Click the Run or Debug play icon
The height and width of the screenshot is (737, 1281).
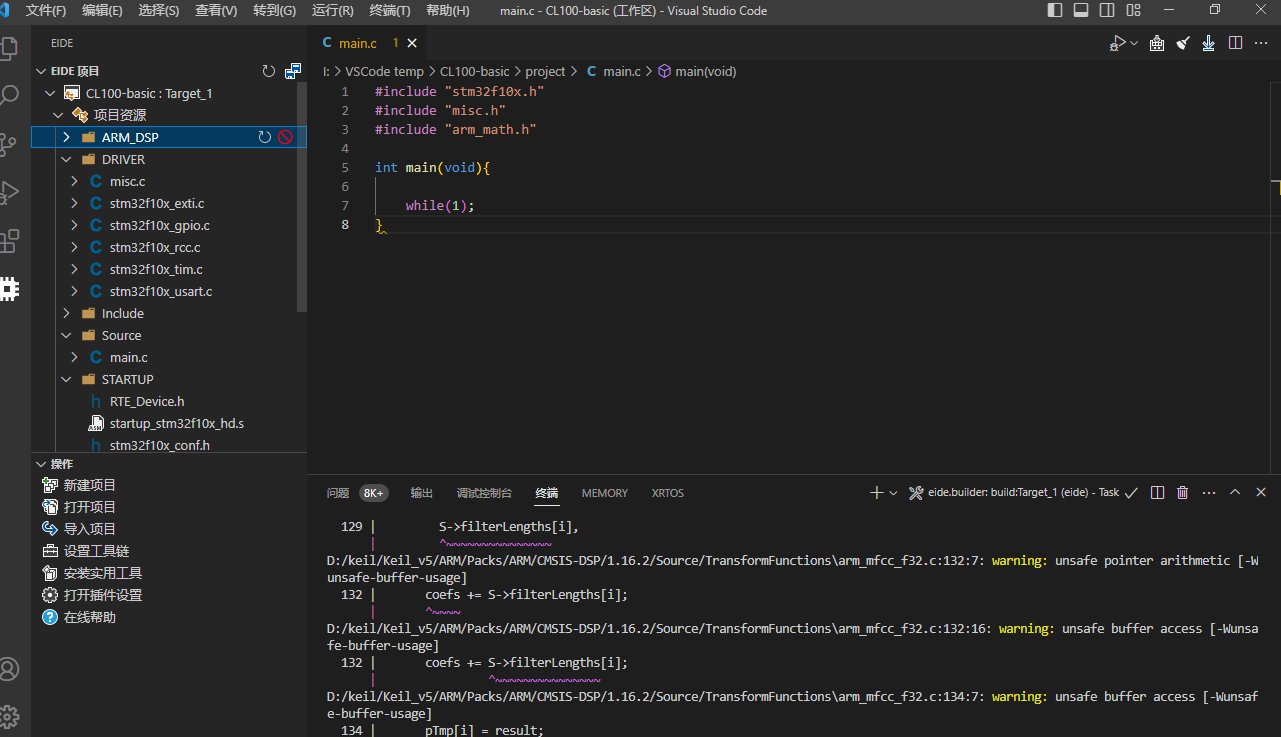(x=1118, y=43)
